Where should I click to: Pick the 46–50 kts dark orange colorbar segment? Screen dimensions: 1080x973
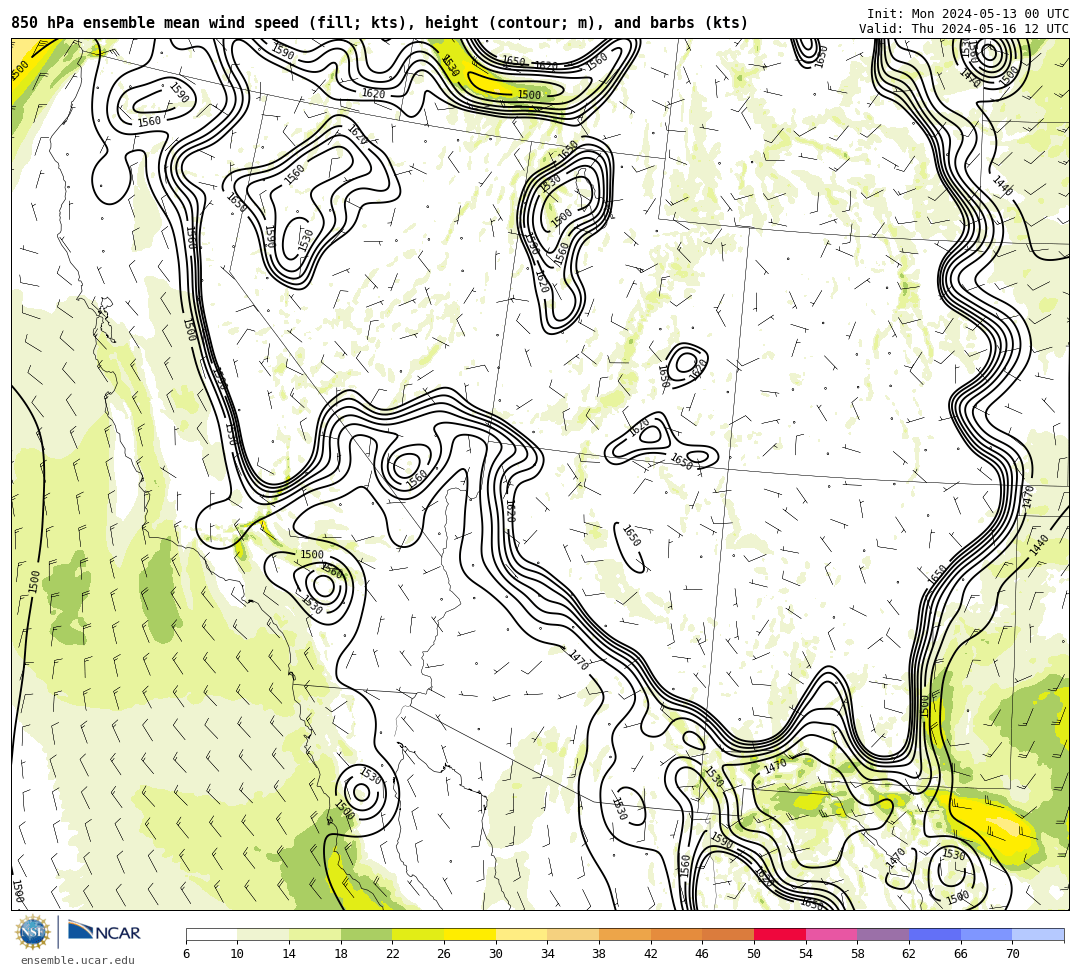pos(728,934)
